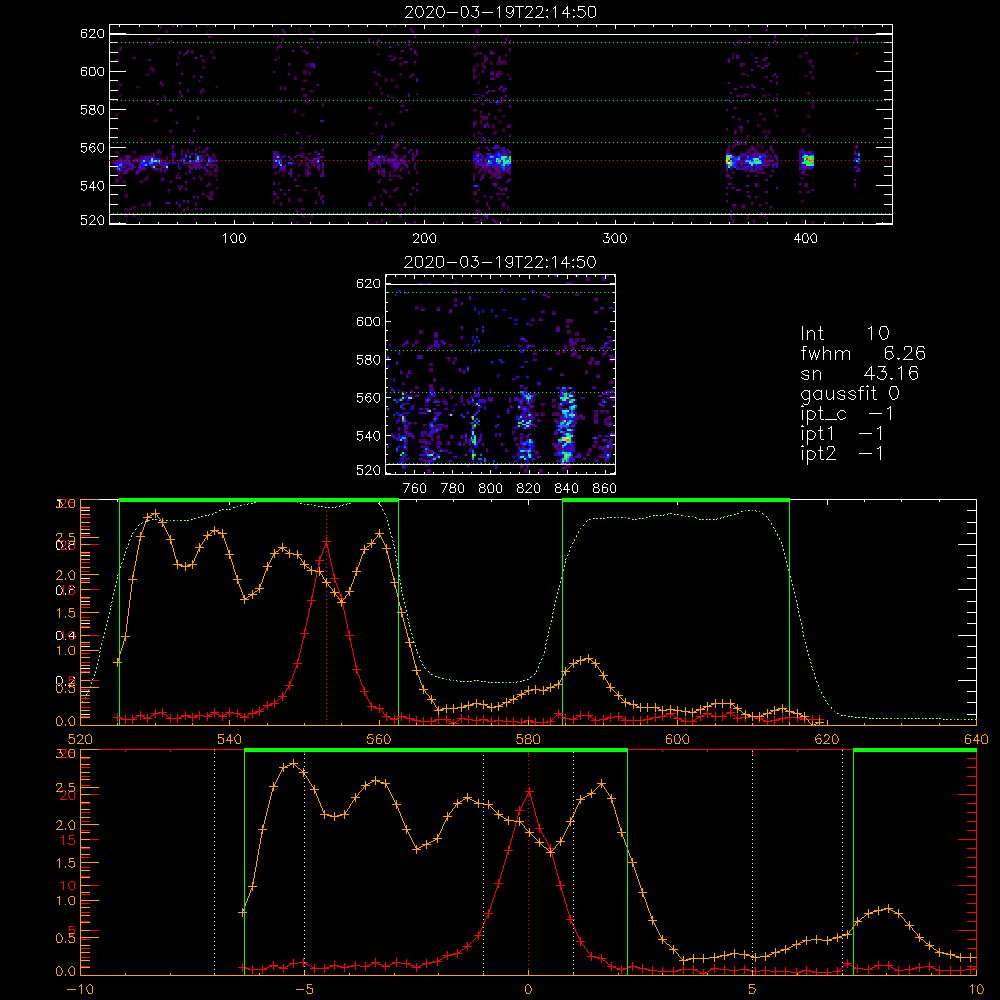Click x-axis label 0 on bottom plot

pyautogui.click(x=528, y=990)
